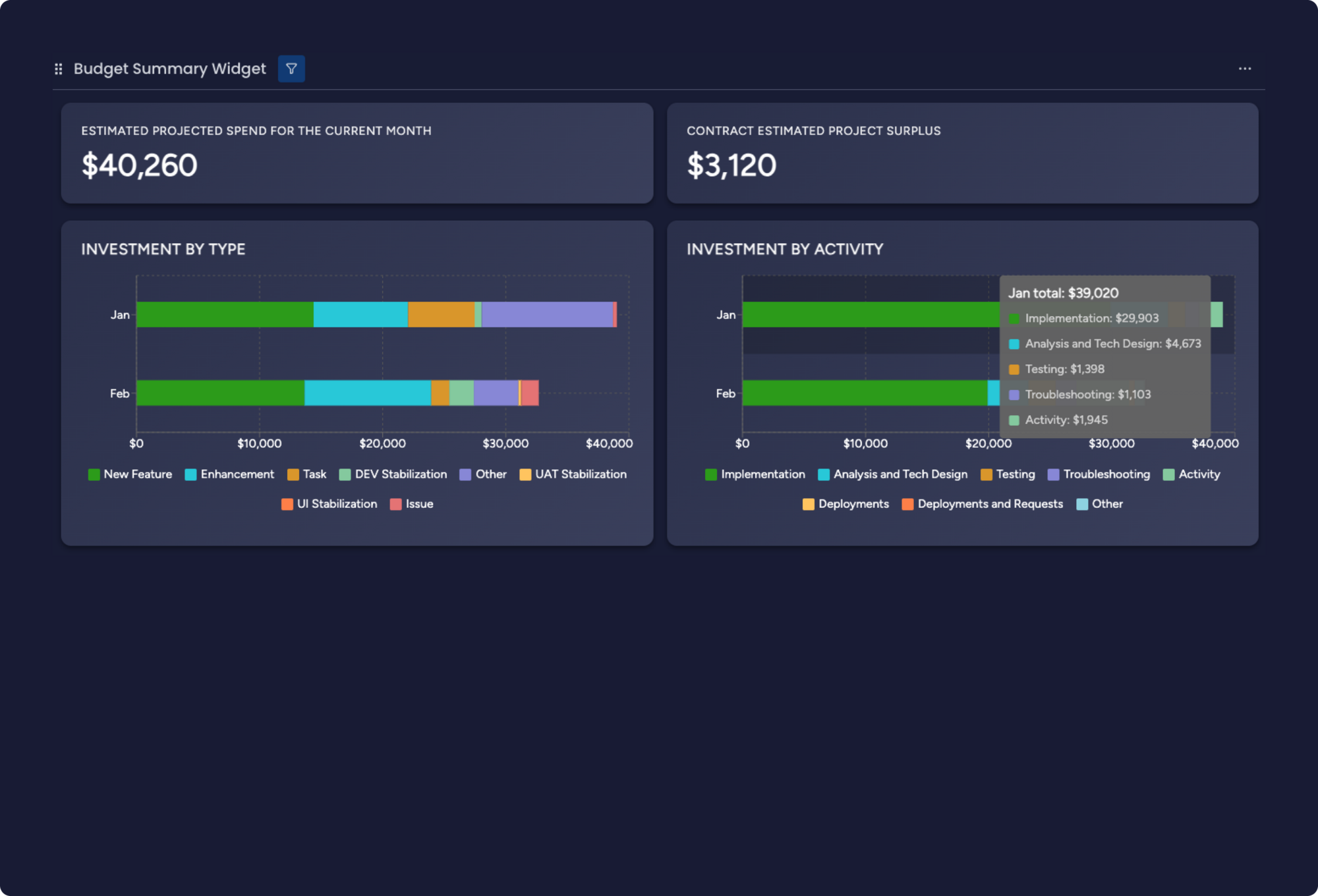The height and width of the screenshot is (896, 1318).
Task: Click 'Analysis and Tech Design: $4,673' tooltip row
Action: [x=1104, y=344]
